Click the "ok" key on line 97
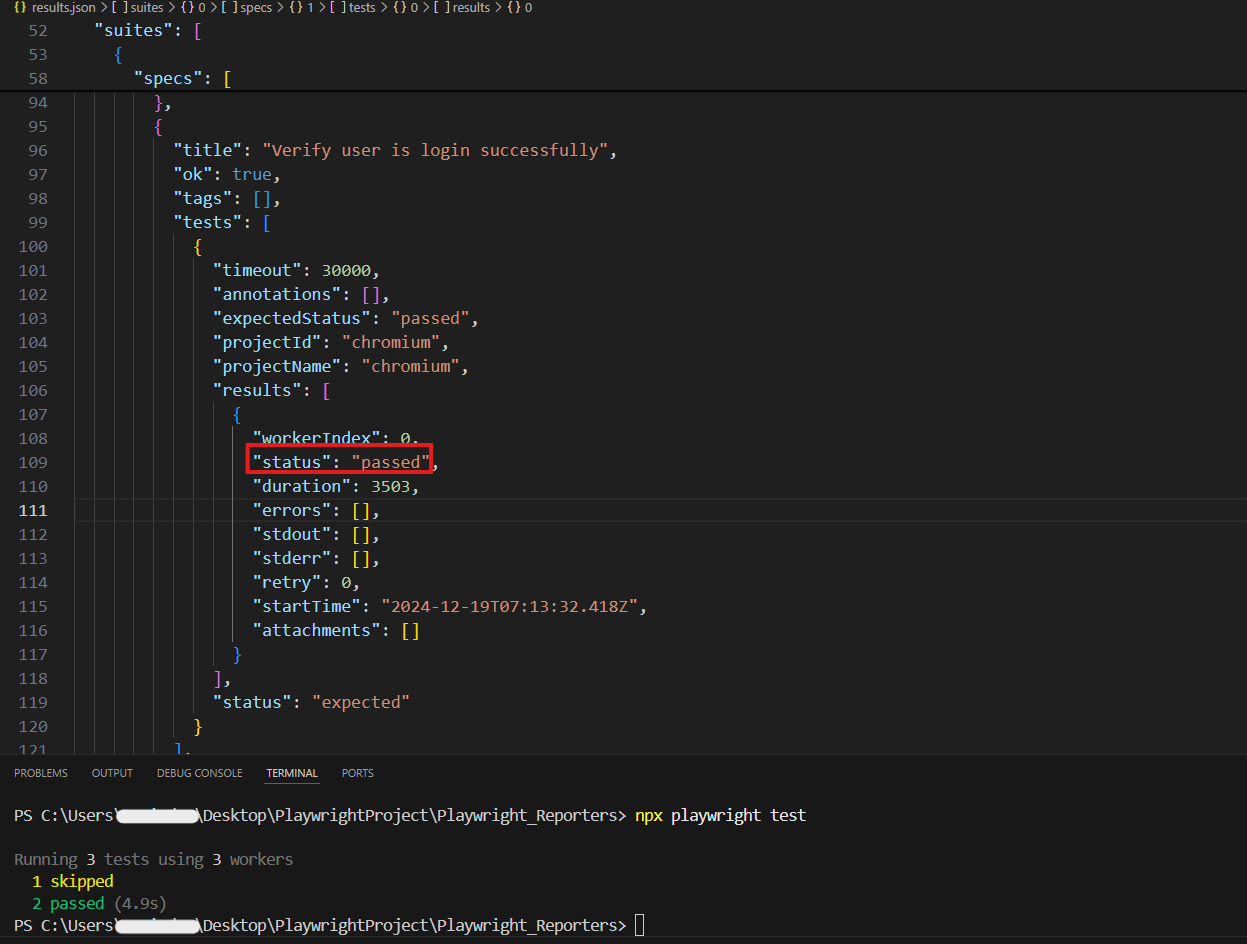 pyautogui.click(x=193, y=174)
